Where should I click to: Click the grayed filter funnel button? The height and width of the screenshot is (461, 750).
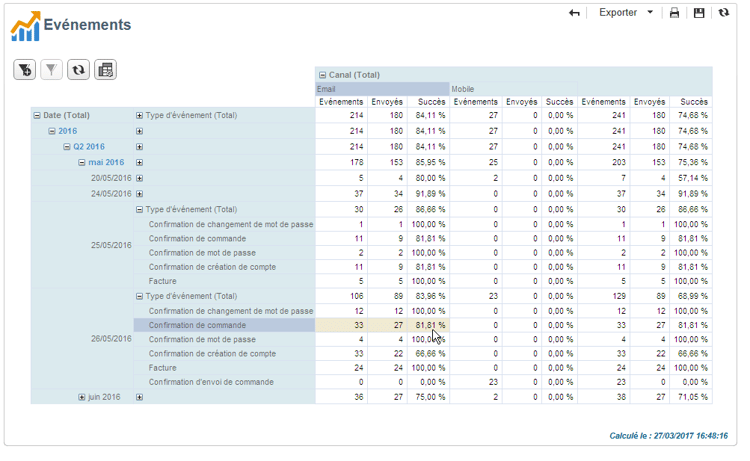(x=51, y=70)
